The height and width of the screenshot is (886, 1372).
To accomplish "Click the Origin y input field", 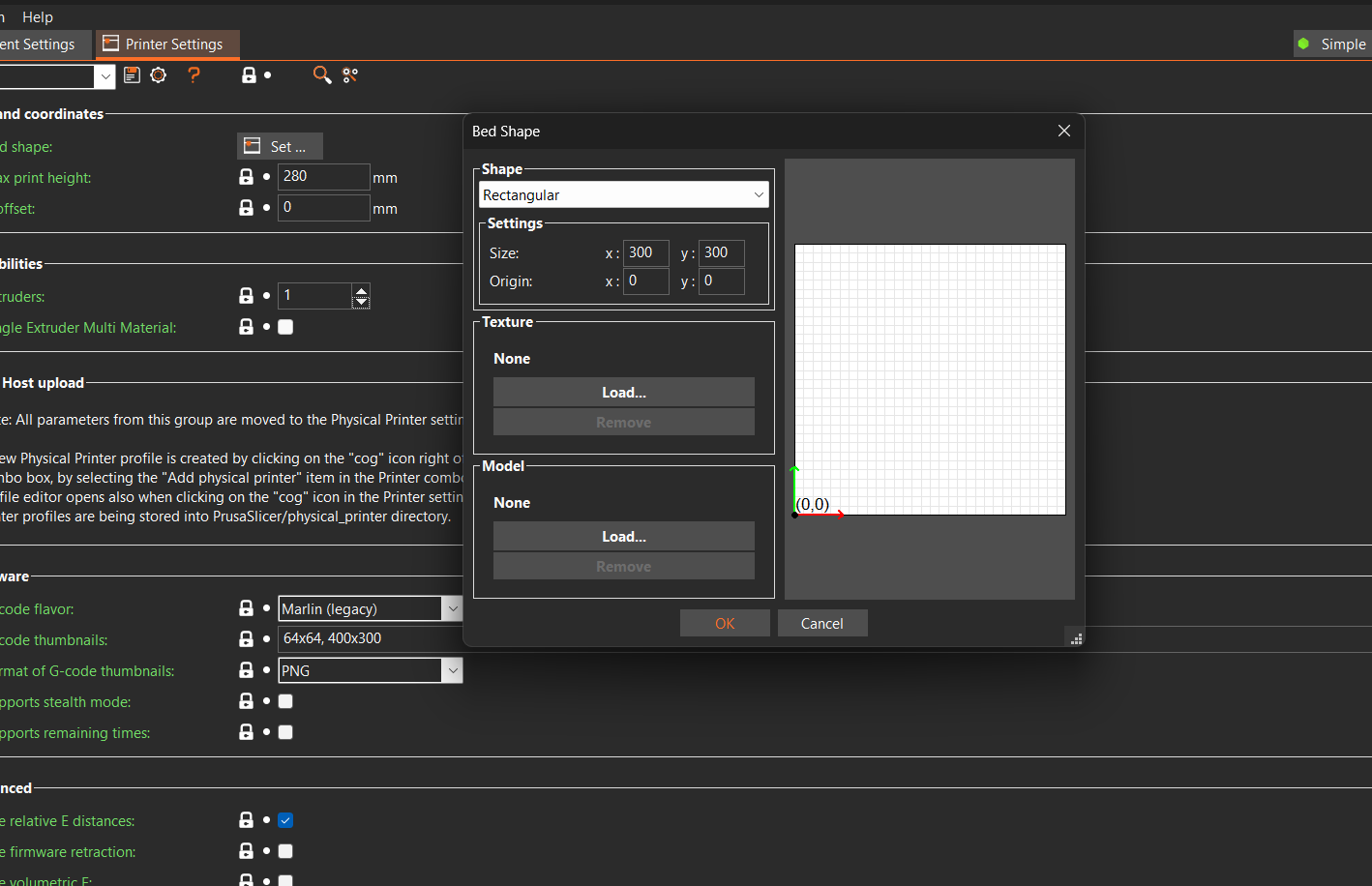I will tap(722, 281).
